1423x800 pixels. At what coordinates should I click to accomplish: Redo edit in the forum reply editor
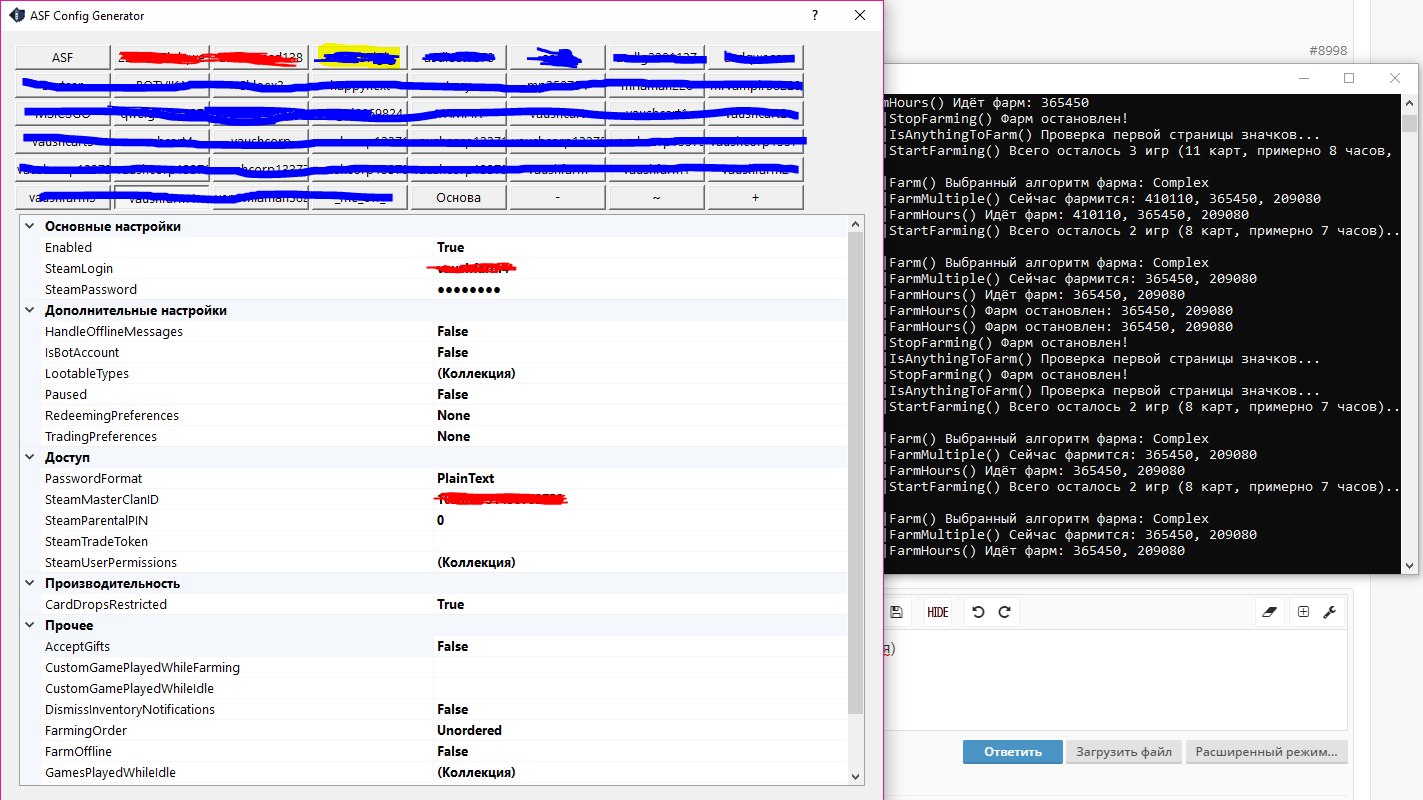[x=1004, y=612]
